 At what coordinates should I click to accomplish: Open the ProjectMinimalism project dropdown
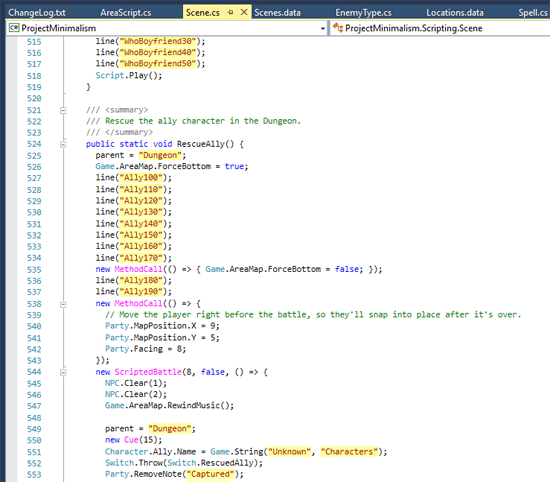pos(323,28)
